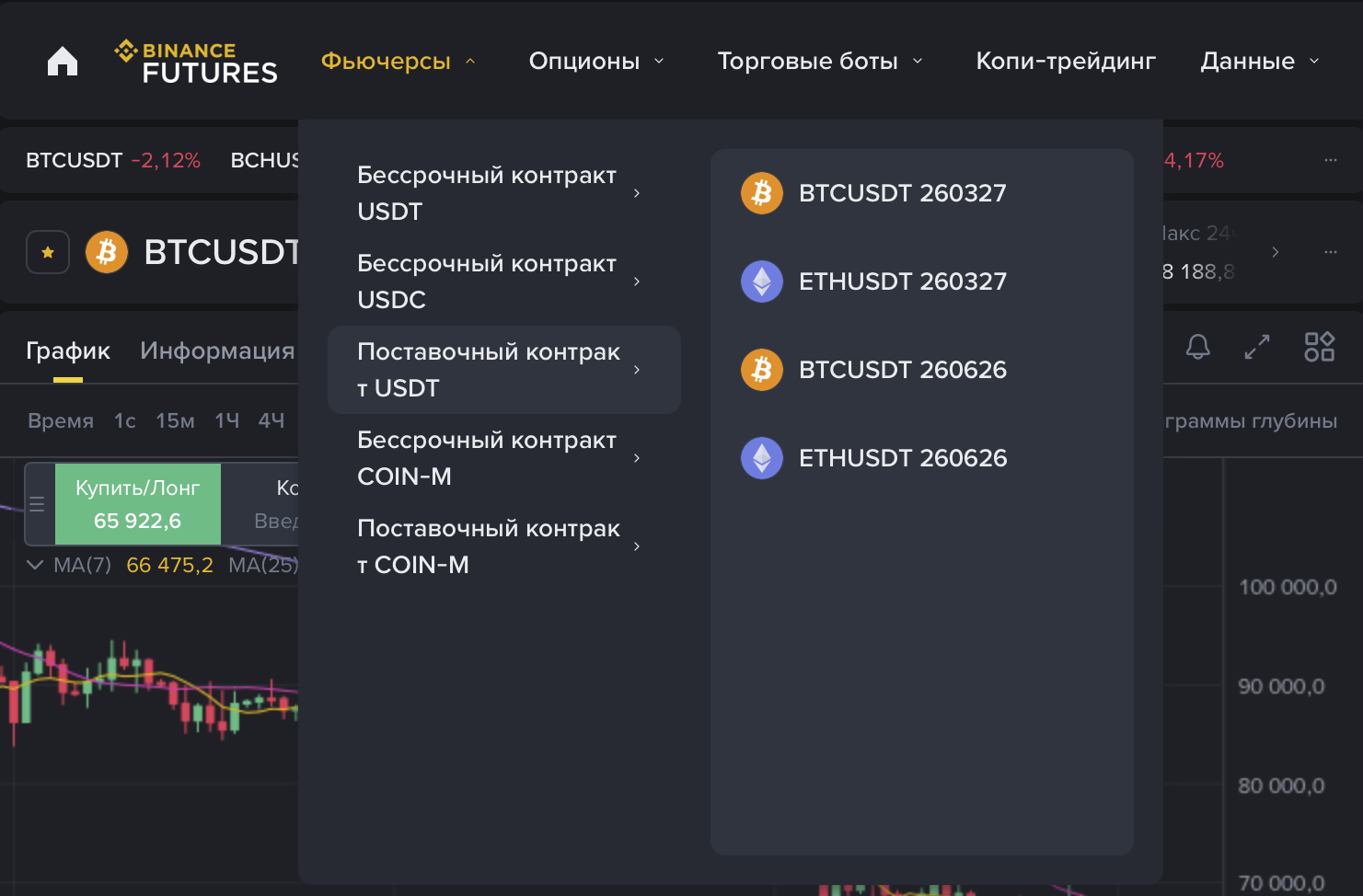This screenshot has width=1363, height=896.
Task: Click the Binance Futures logo
Action: click(195, 60)
